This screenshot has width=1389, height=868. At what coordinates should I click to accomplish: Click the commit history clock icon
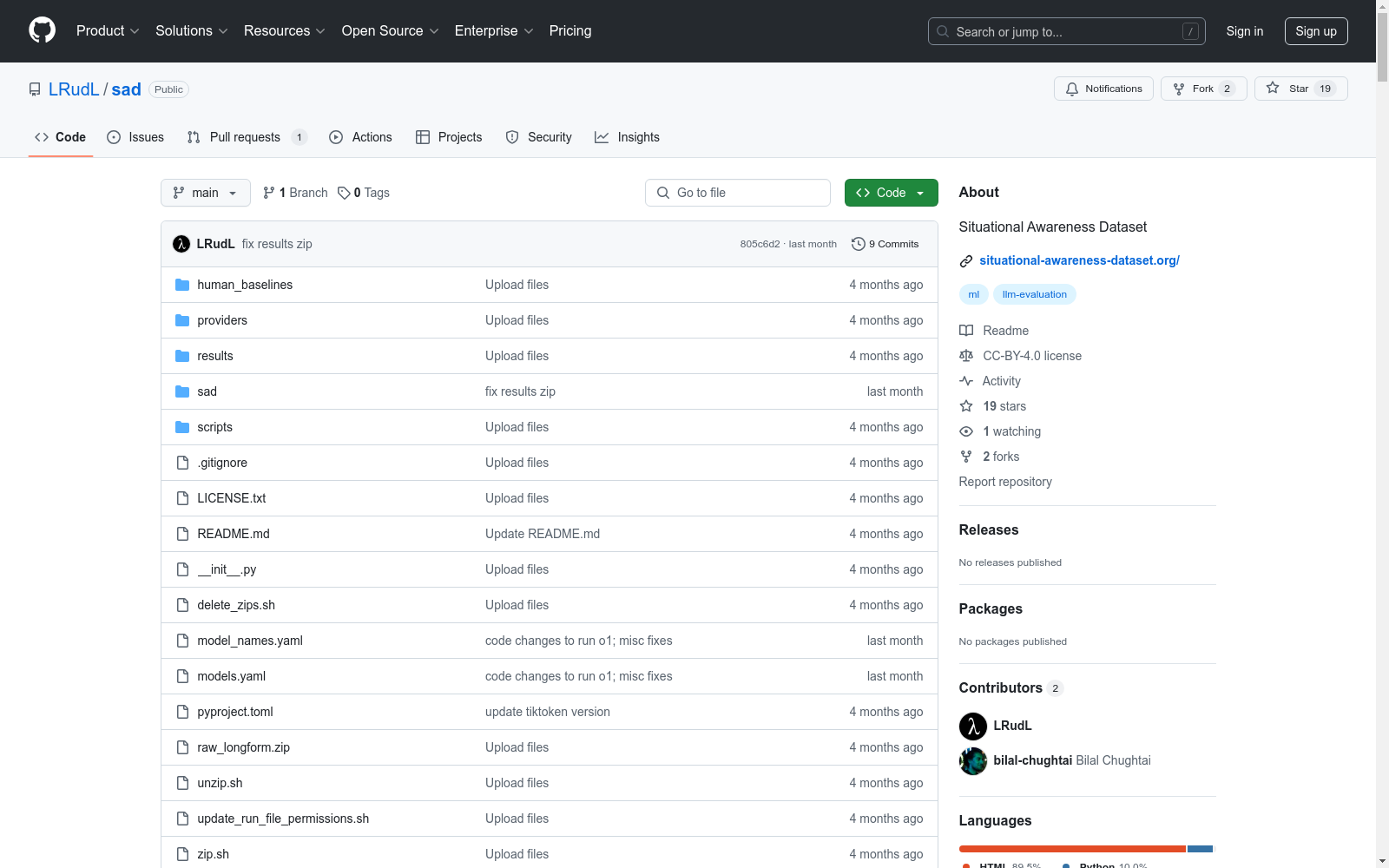(x=859, y=244)
